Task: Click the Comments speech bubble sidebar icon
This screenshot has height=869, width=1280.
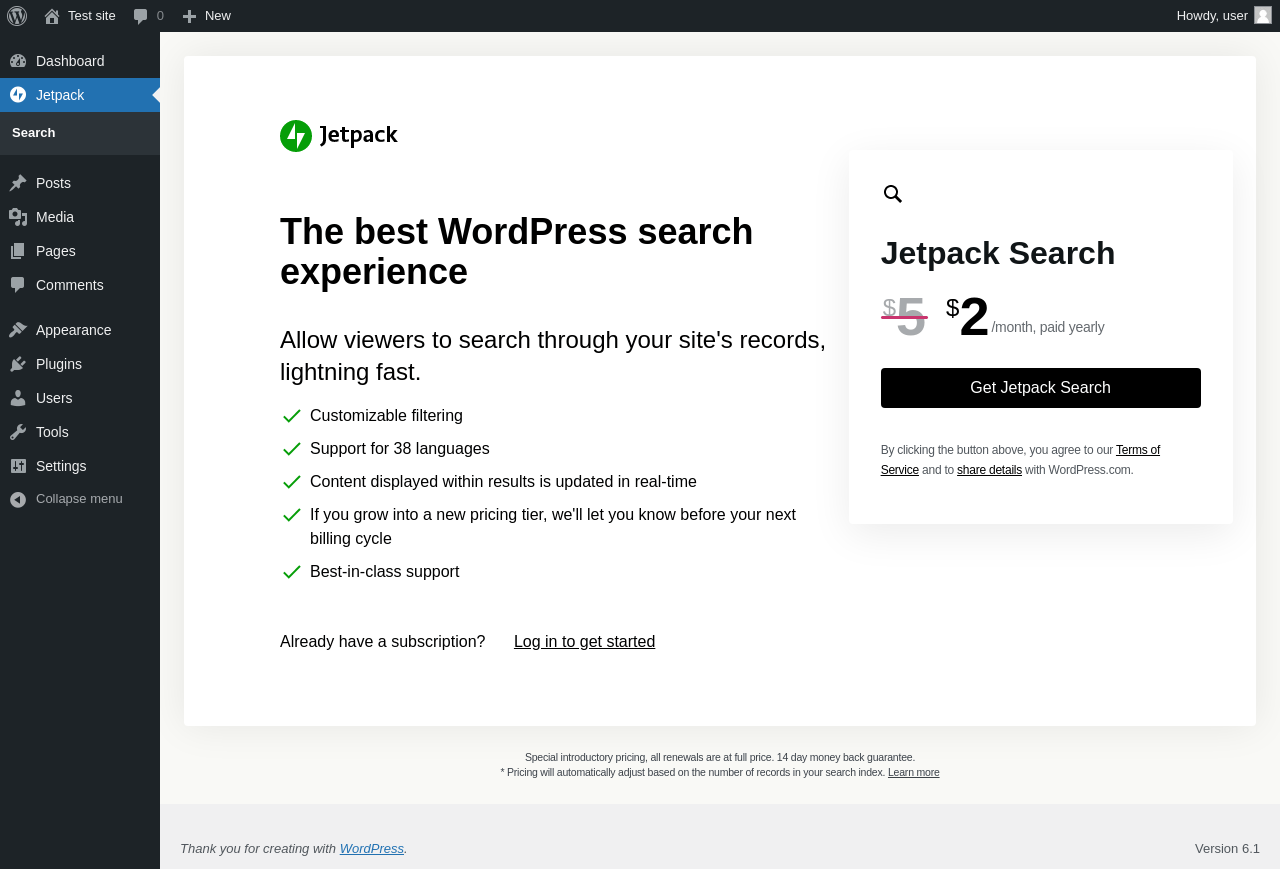Action: click(x=18, y=285)
